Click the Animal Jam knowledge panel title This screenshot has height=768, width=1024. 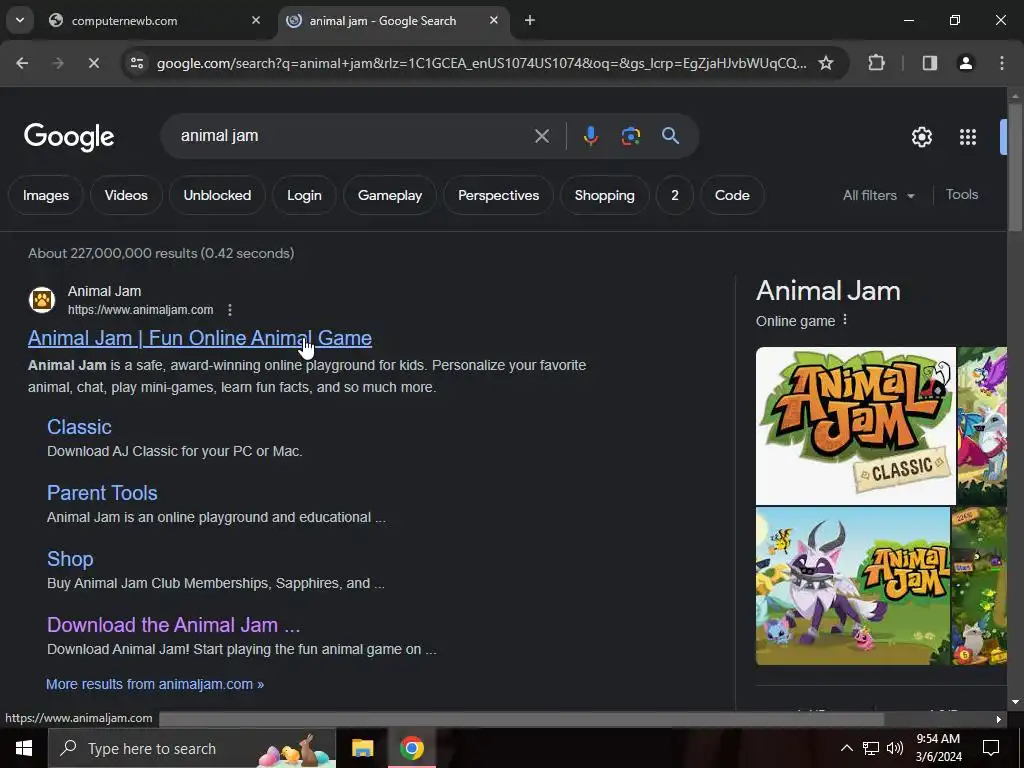[x=828, y=291]
